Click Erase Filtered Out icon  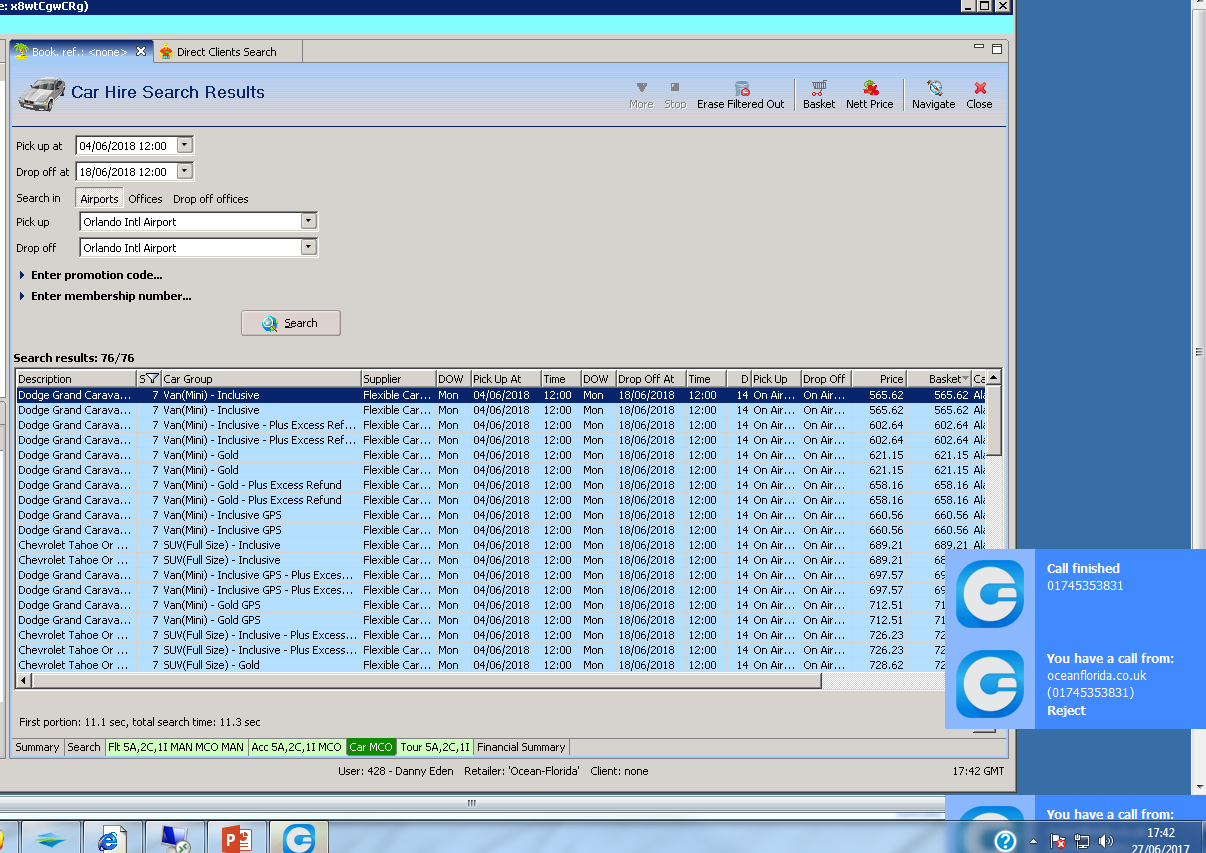[741, 95]
